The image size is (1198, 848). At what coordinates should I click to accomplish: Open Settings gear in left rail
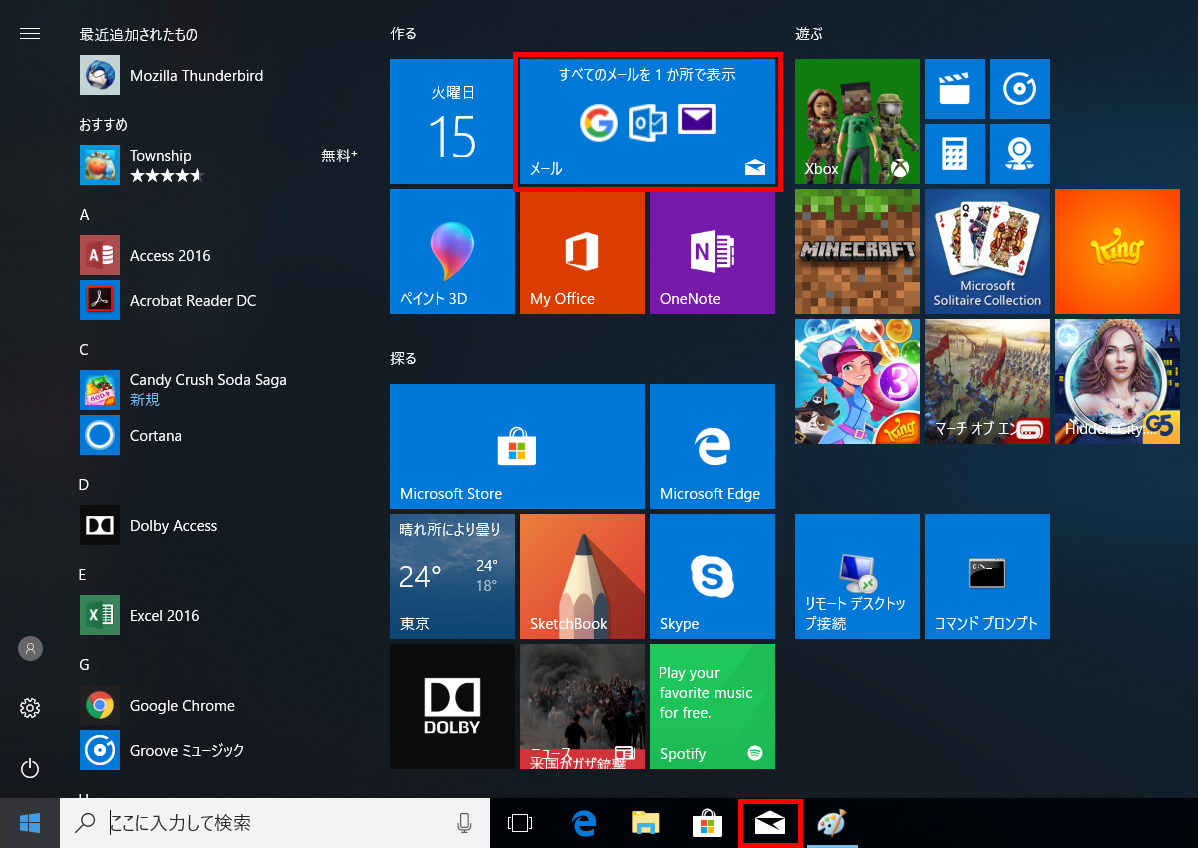click(30, 708)
